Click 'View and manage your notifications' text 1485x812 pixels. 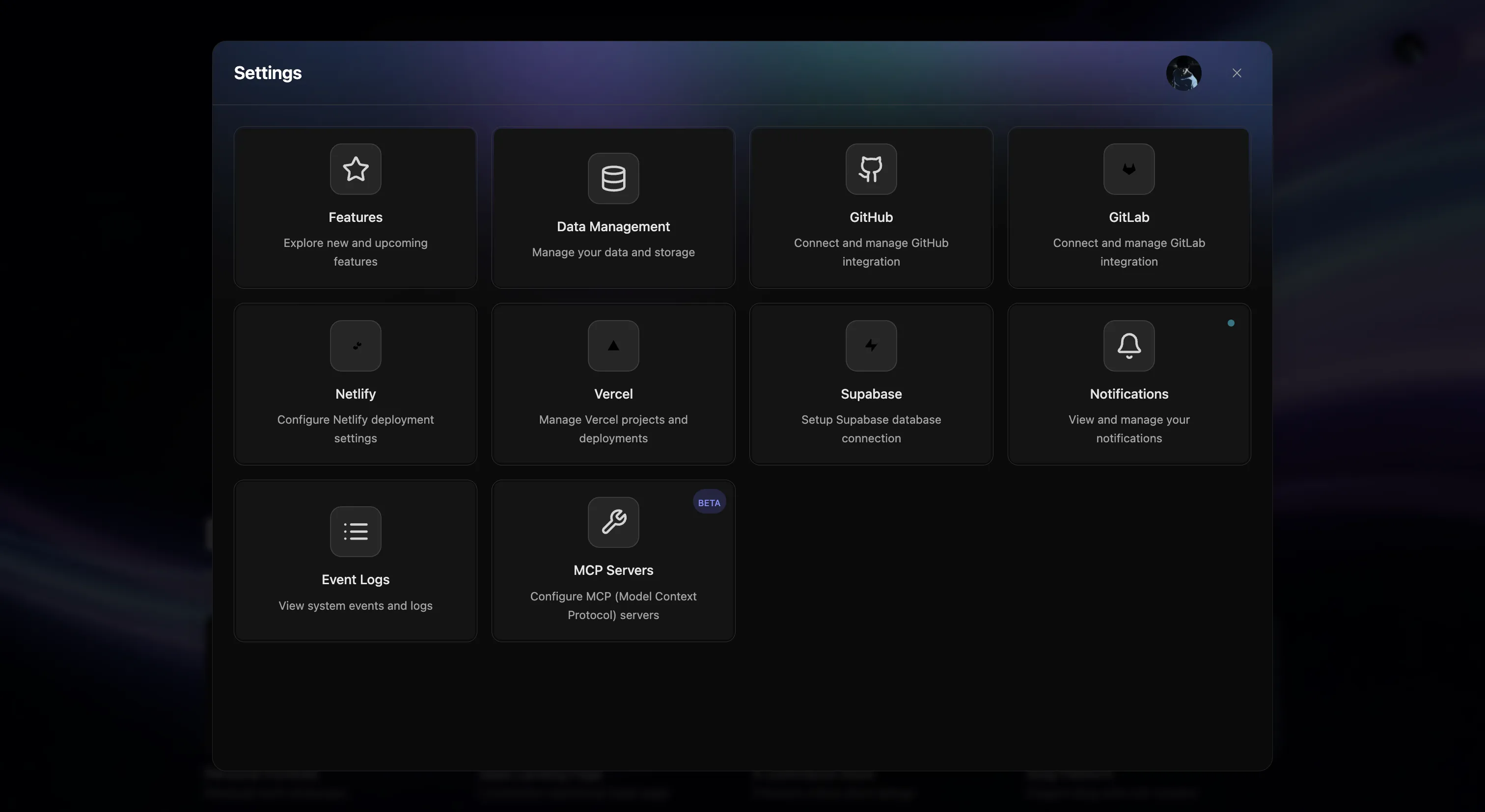click(1129, 429)
